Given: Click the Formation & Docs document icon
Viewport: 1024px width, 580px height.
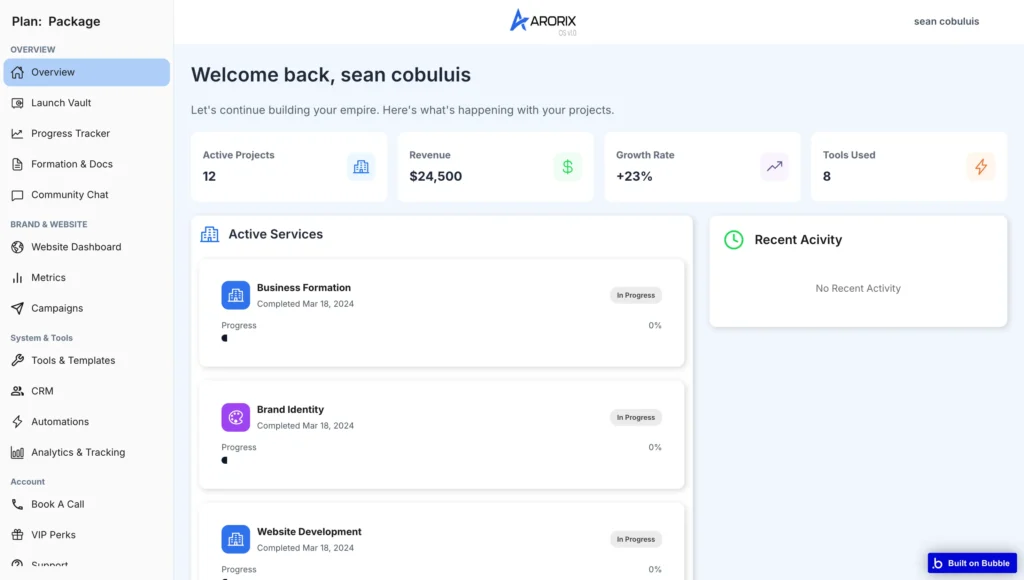Looking at the screenshot, I should click(18, 165).
